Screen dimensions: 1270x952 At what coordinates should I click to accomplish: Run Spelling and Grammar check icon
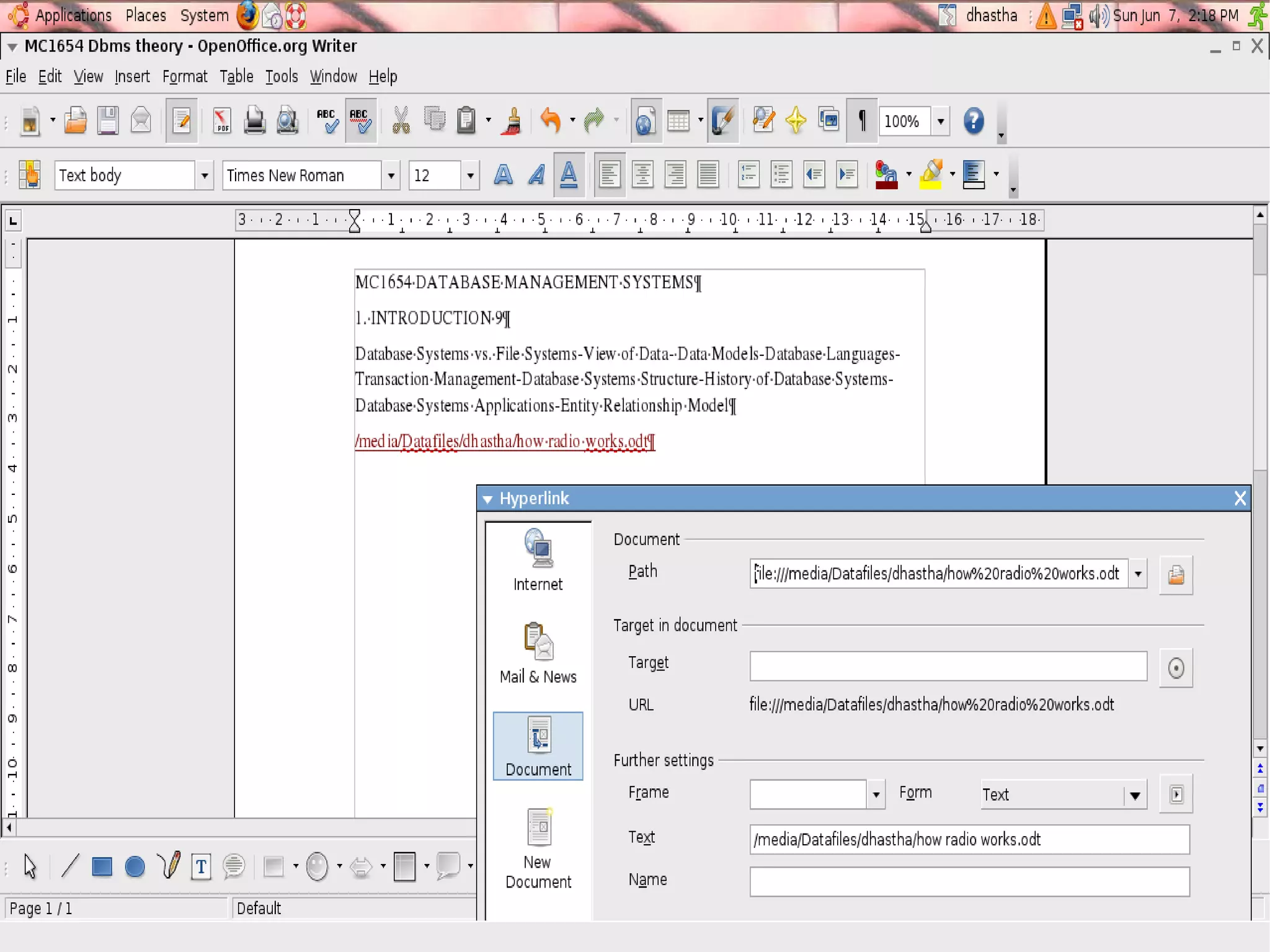(327, 120)
